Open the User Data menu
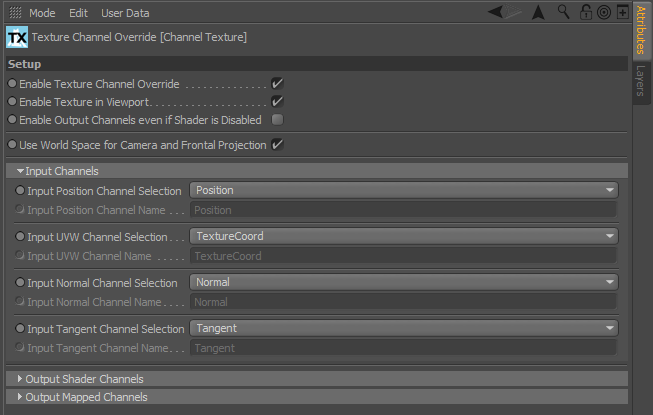The image size is (653, 415). point(125,13)
